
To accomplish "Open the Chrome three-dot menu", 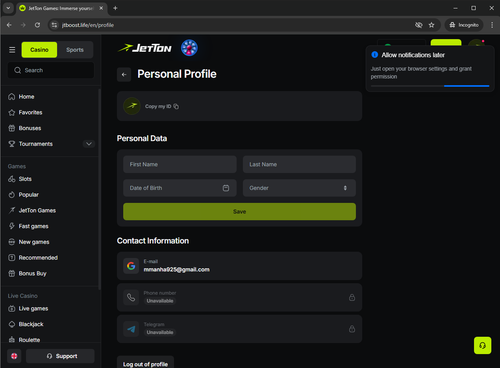I will pos(492,25).
